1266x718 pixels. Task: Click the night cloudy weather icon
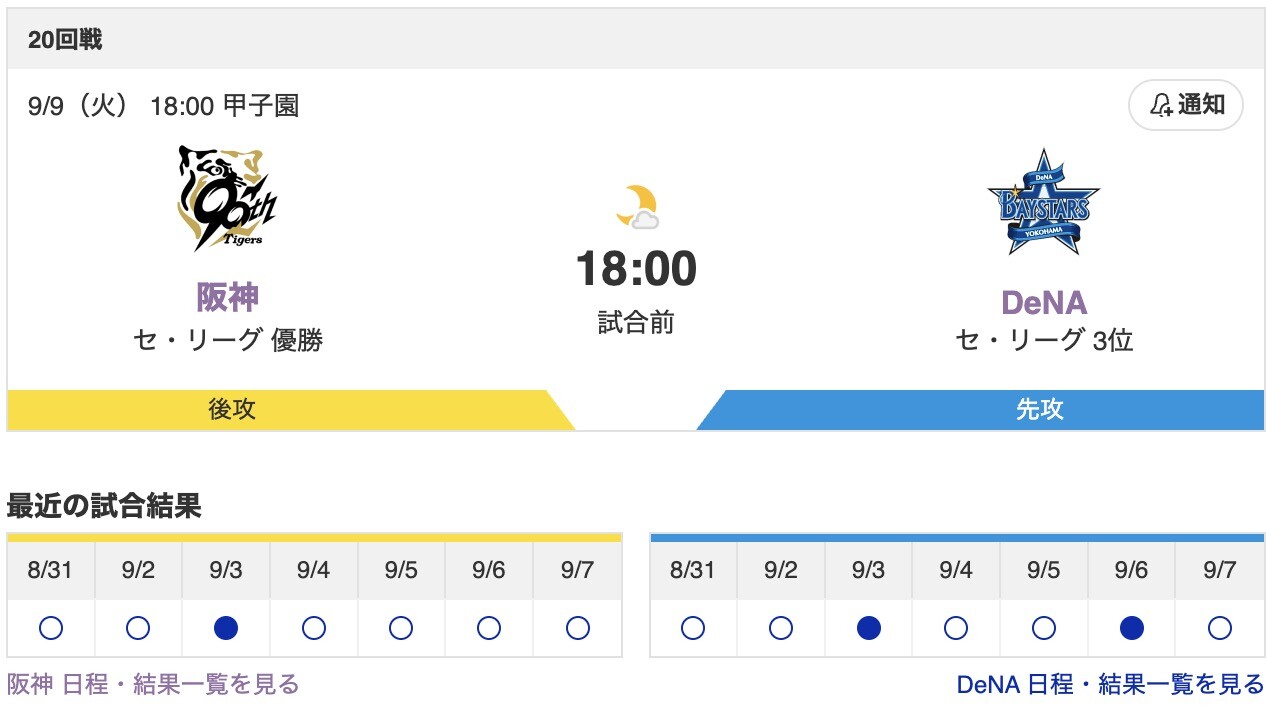click(636, 207)
